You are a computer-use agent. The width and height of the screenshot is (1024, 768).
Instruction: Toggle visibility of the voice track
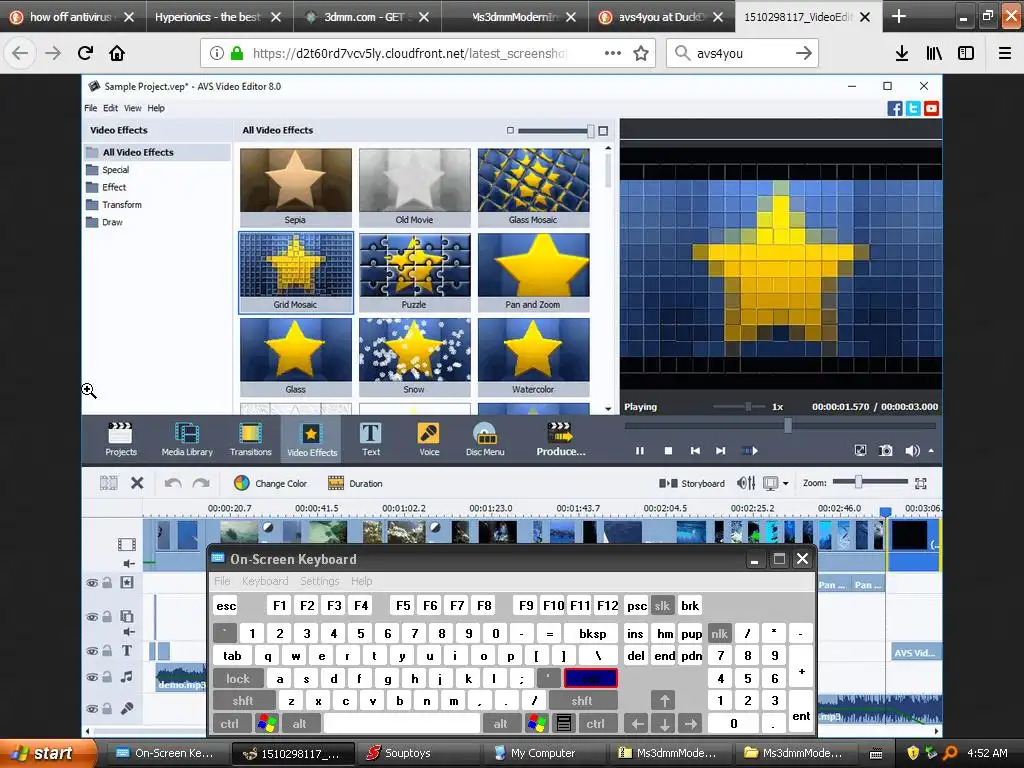pyautogui.click(x=92, y=708)
